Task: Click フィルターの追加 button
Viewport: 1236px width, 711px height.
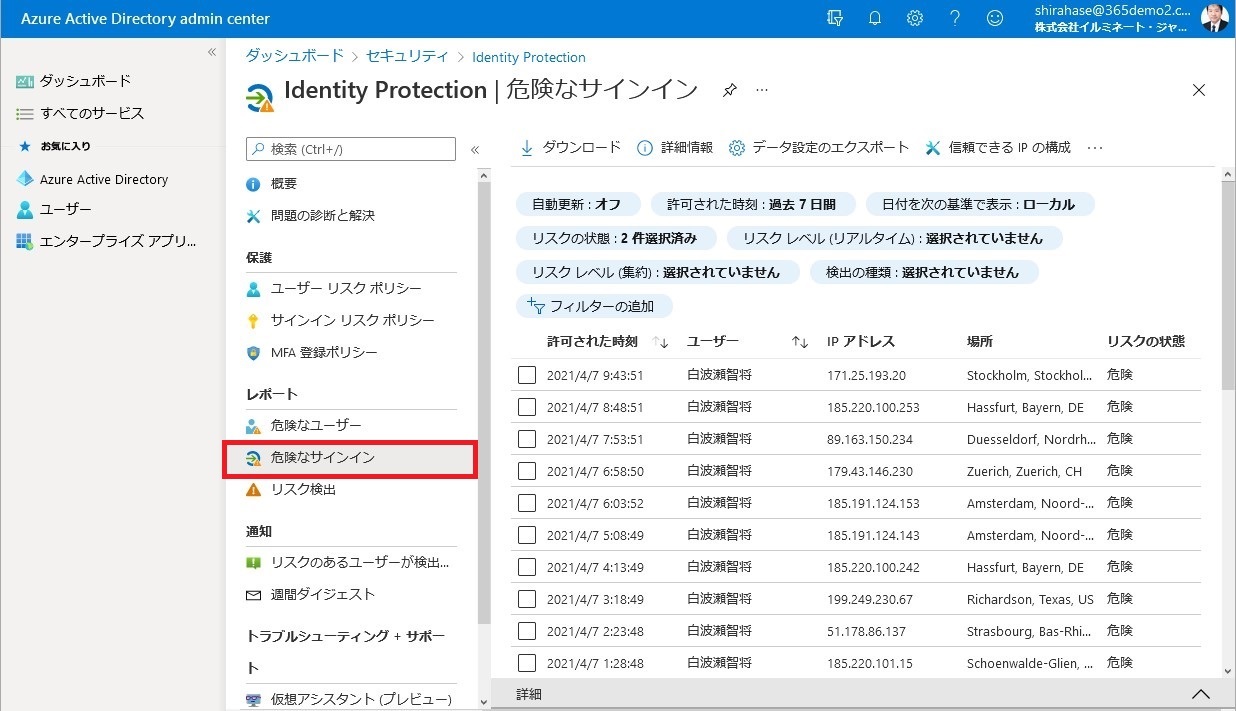Action: tap(594, 306)
